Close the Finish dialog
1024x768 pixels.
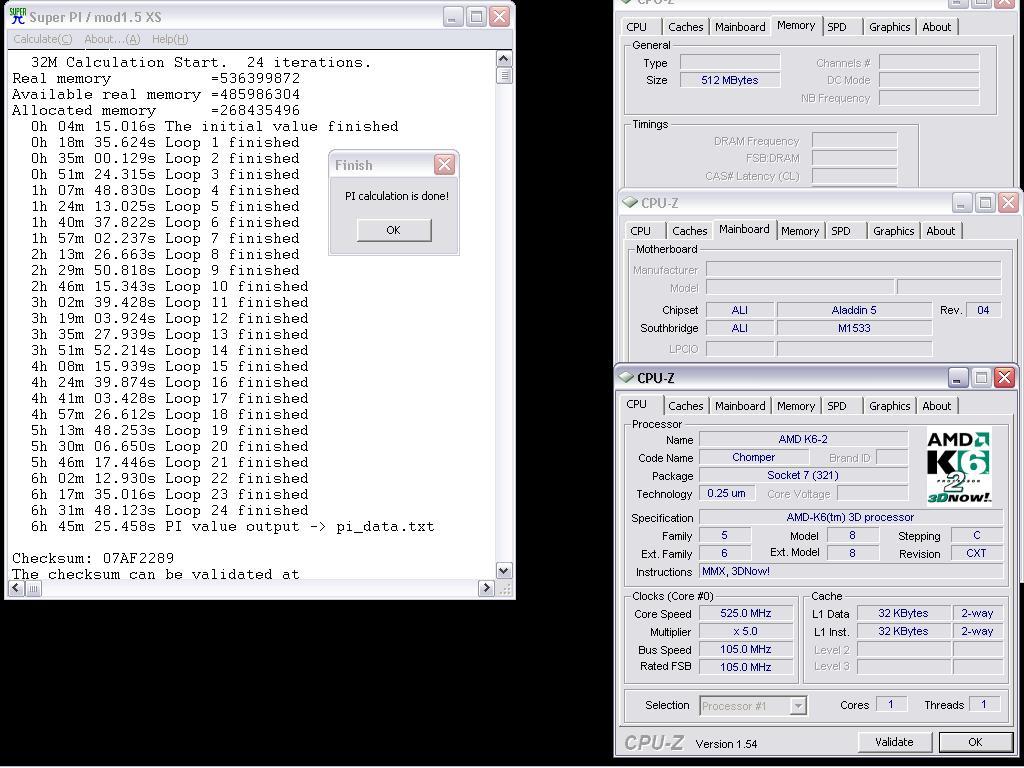tap(444, 165)
